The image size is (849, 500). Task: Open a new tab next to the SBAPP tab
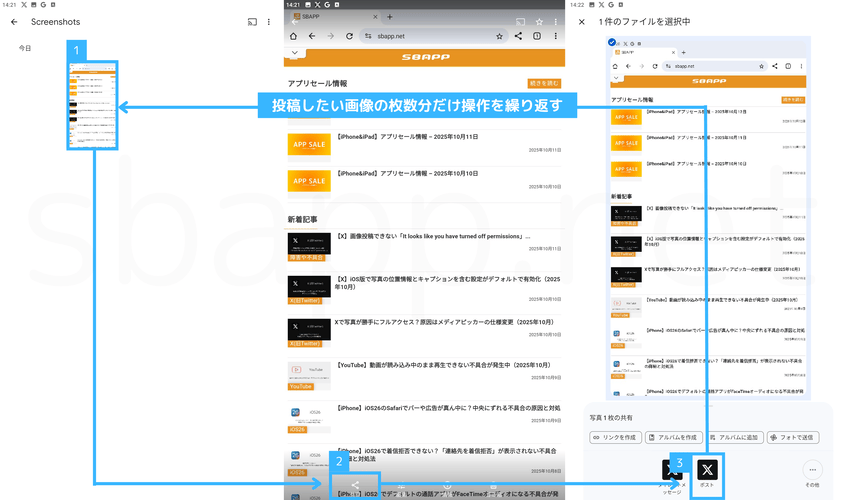tap(389, 17)
